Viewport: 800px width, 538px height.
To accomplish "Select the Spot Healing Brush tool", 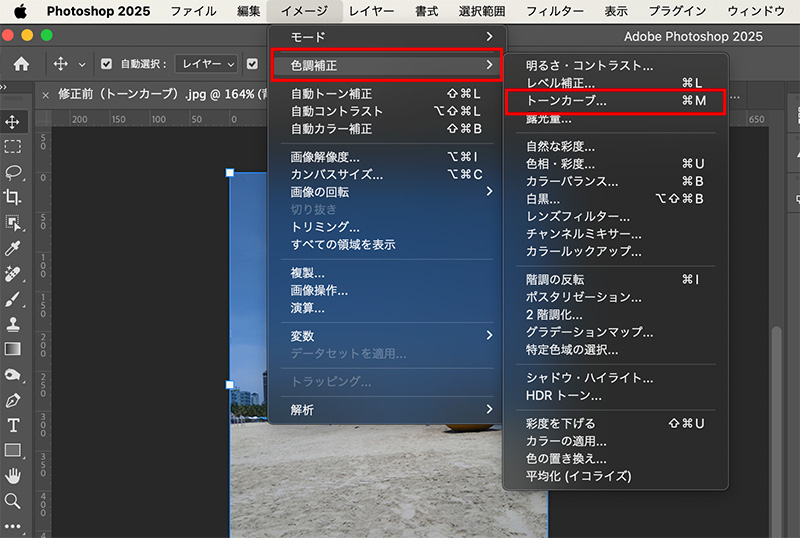I will click(x=12, y=274).
